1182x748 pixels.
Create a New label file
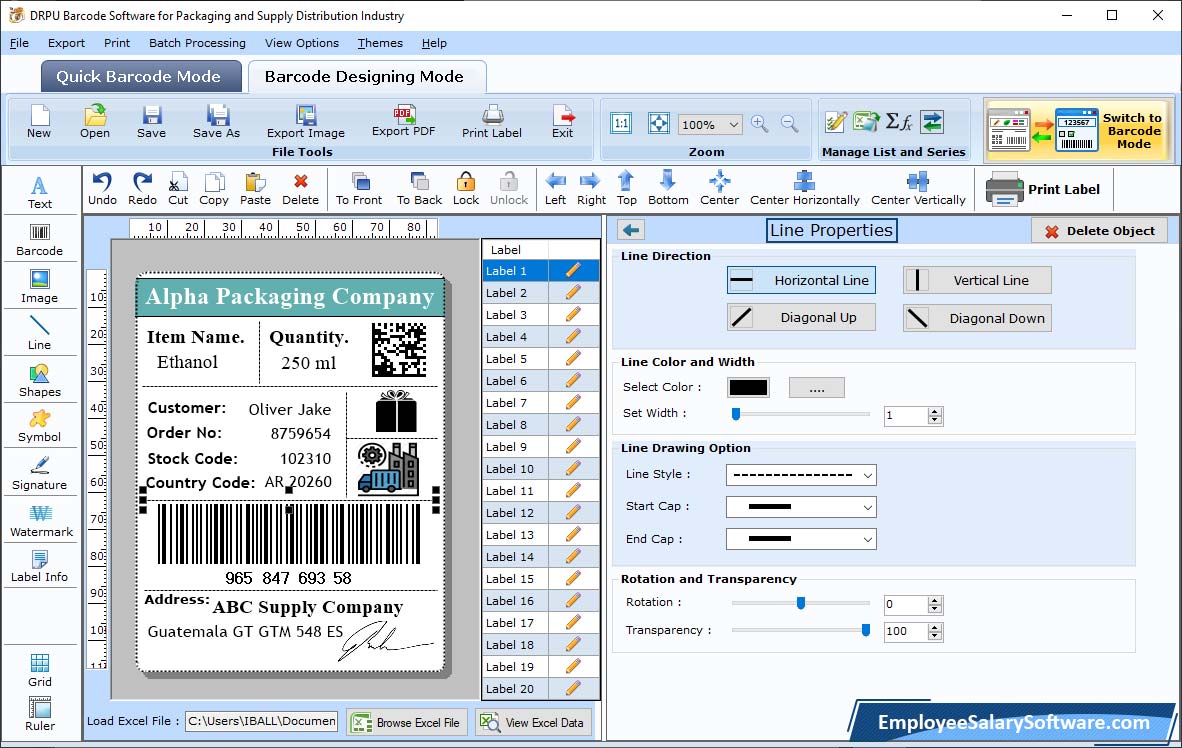[x=39, y=122]
